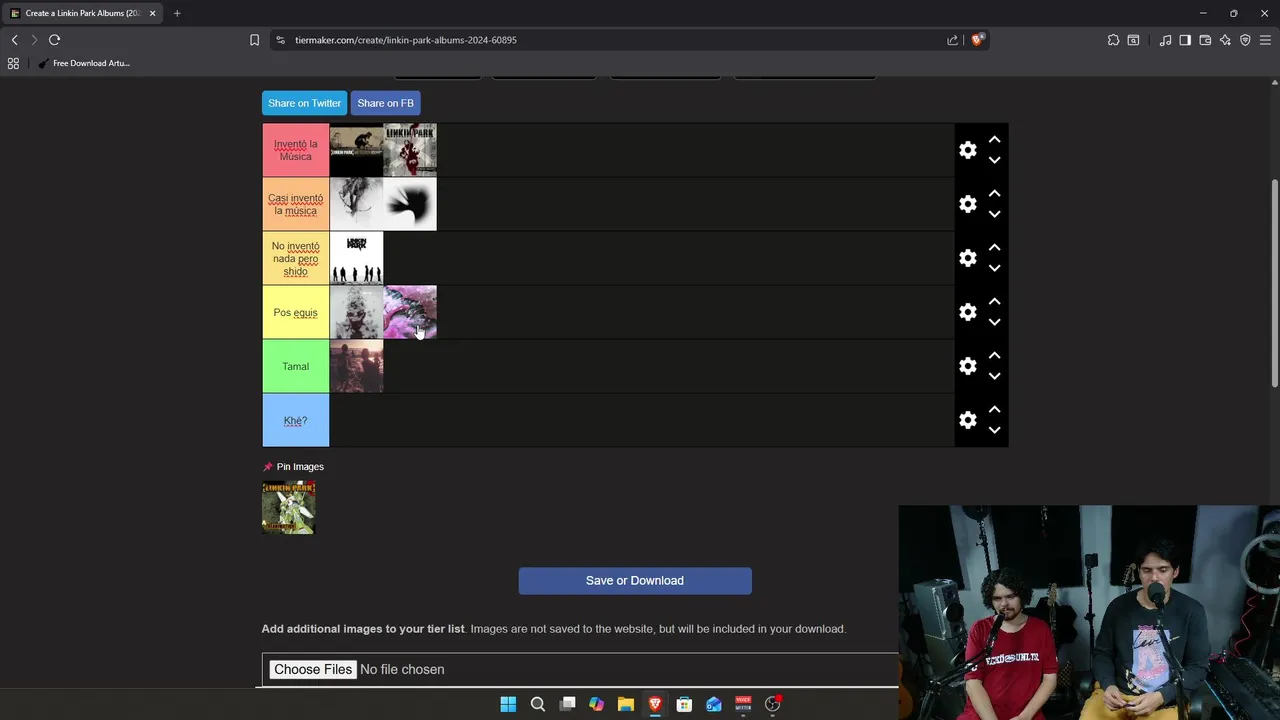Move No inventó nada tier down
This screenshot has width=1280, height=720.
(x=994, y=268)
